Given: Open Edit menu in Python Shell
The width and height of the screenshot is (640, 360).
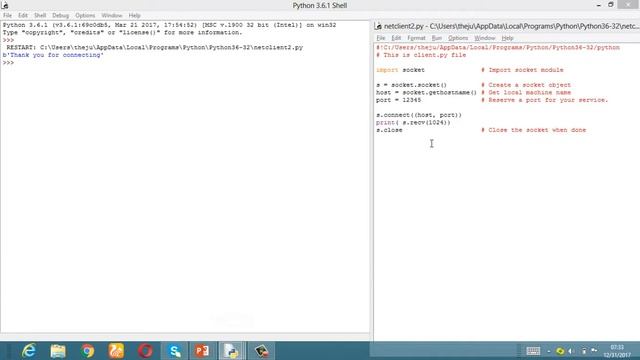Looking at the screenshot, I should click(23, 16).
